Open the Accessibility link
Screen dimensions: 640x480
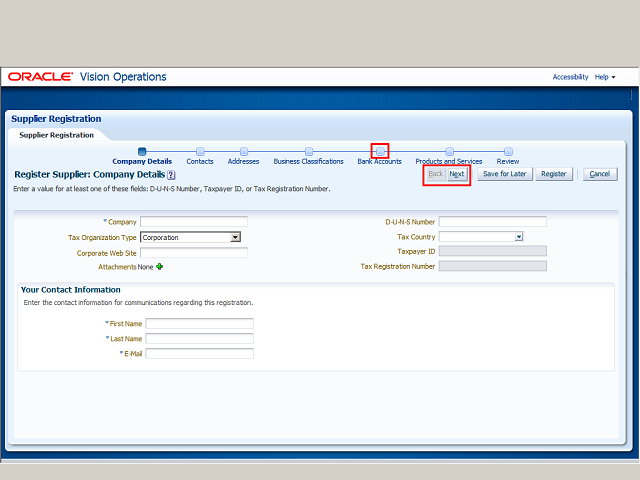tap(570, 77)
